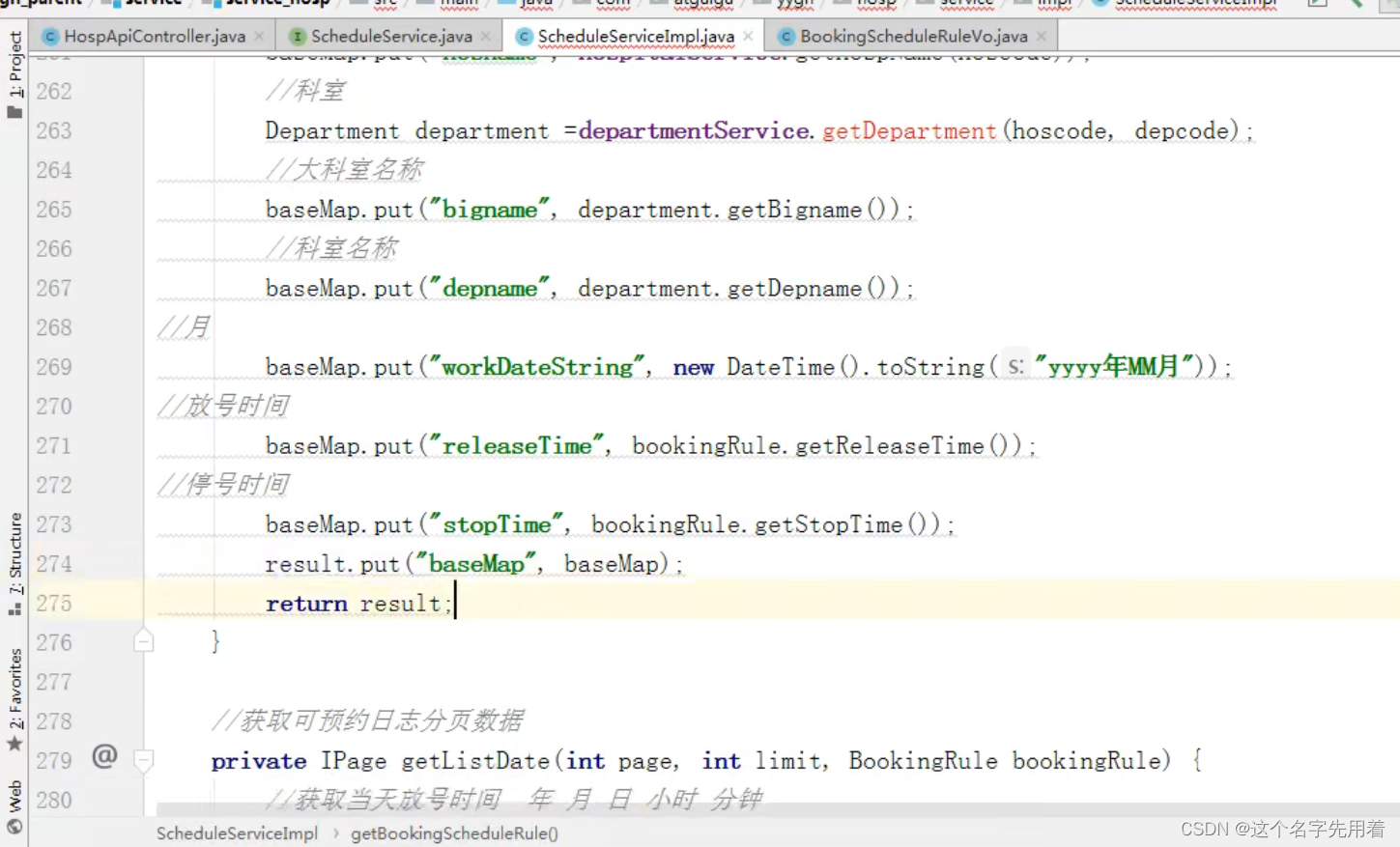Click the "stopTime" string literal
The image size is (1400, 847).
[497, 524]
